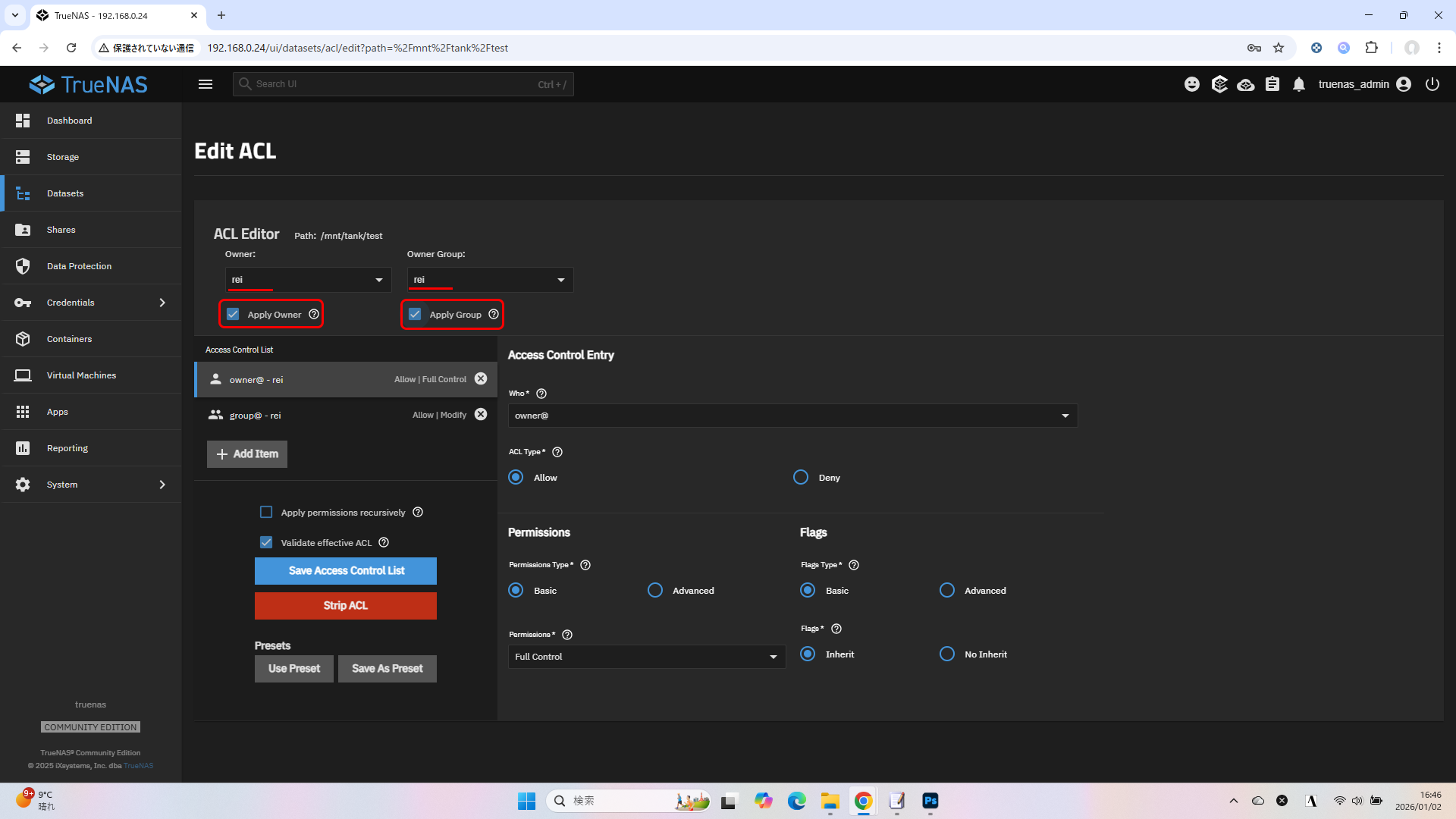Screen dimensions: 1456x819
Task: Go to Storage in sidebar
Action: 63,157
